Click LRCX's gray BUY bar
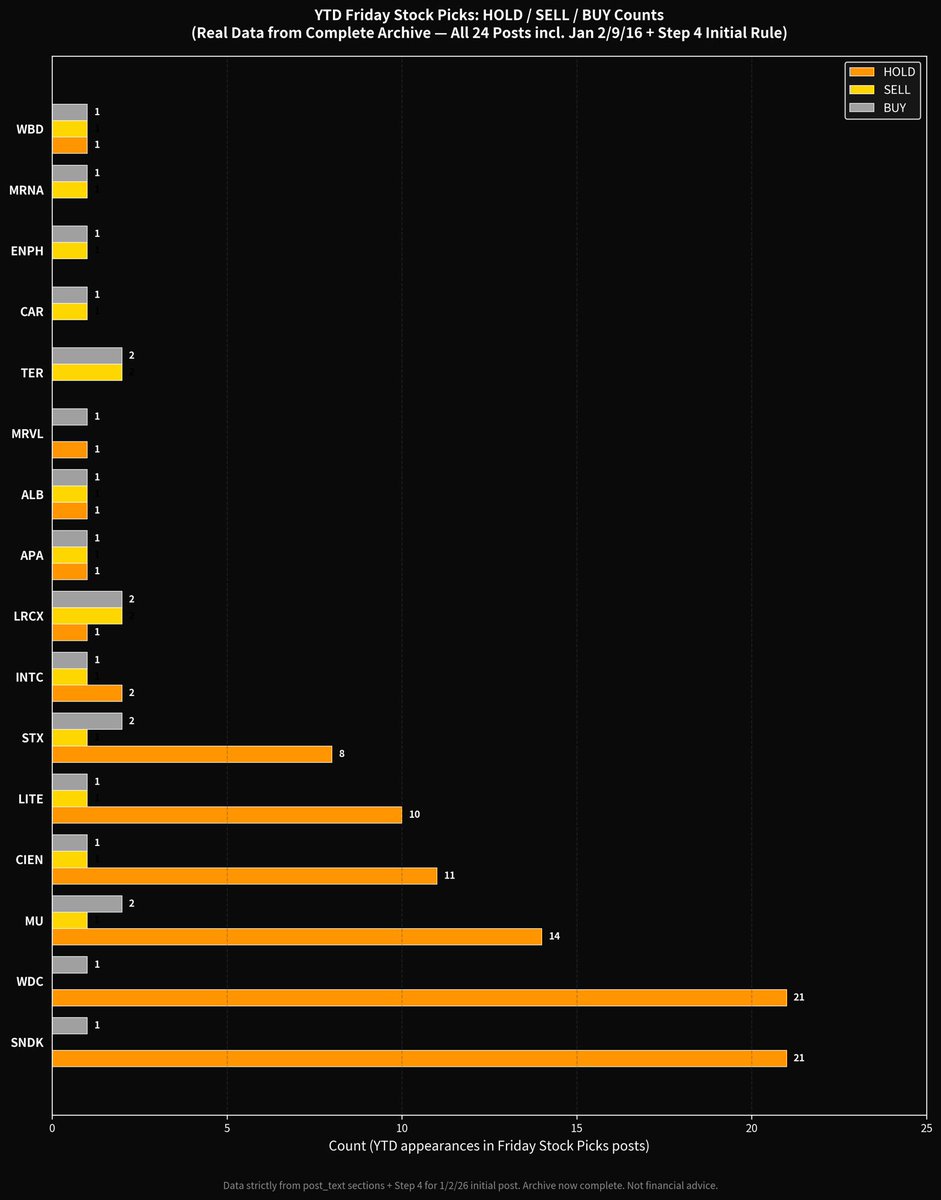Viewport: 941px width, 1200px height. click(87, 600)
